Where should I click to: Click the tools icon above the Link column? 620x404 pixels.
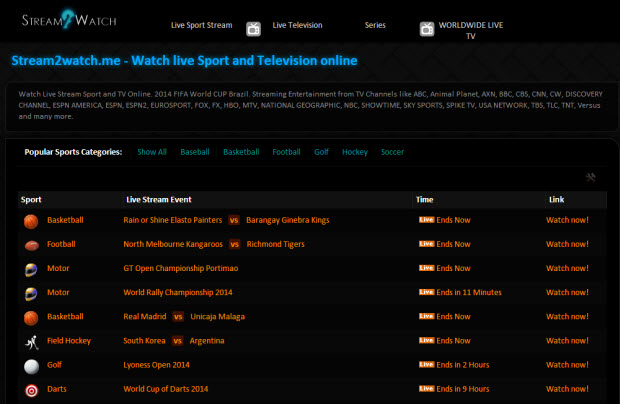pos(591,177)
